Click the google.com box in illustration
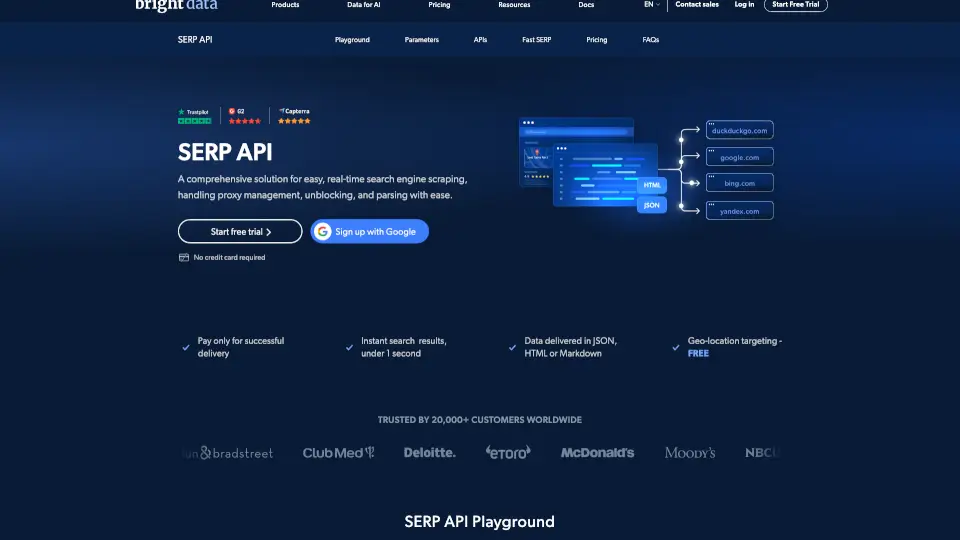Image resolution: width=960 pixels, height=540 pixels. 740,157
